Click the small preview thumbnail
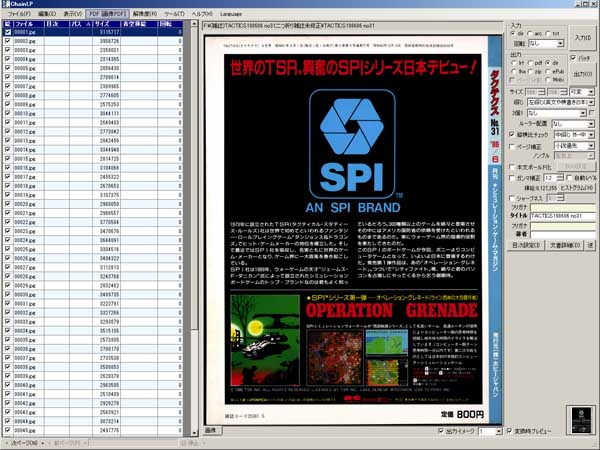 coord(581,420)
